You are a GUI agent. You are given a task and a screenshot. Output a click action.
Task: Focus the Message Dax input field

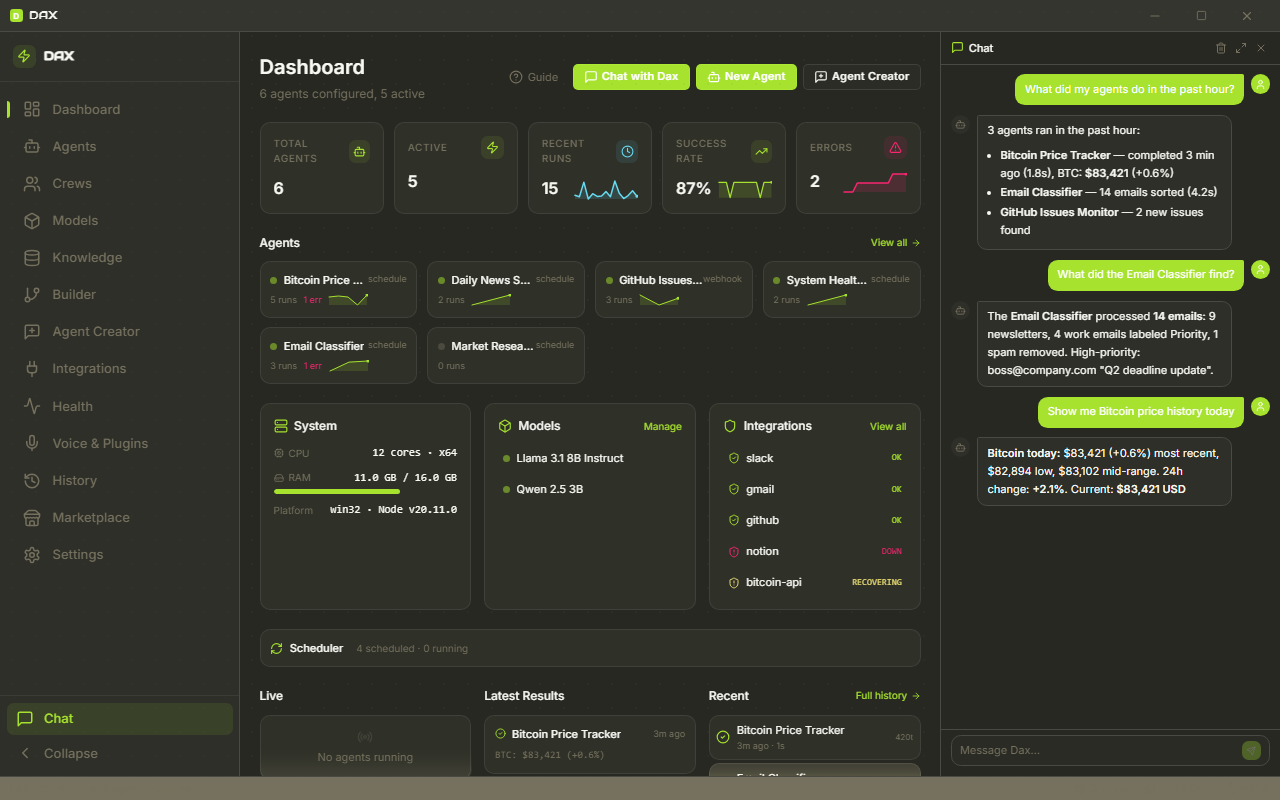tap(1095, 750)
